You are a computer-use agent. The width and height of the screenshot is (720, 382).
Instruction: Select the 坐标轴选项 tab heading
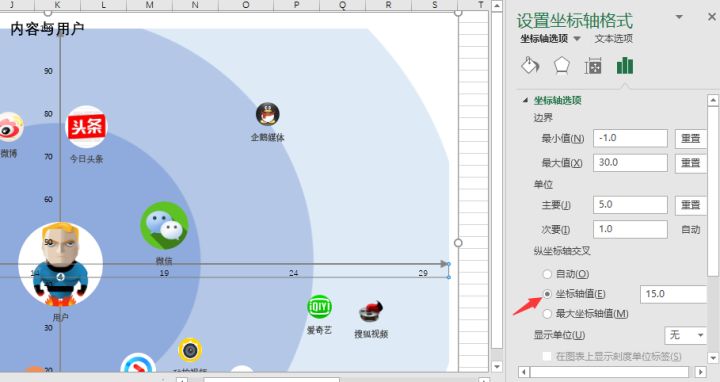click(x=544, y=39)
